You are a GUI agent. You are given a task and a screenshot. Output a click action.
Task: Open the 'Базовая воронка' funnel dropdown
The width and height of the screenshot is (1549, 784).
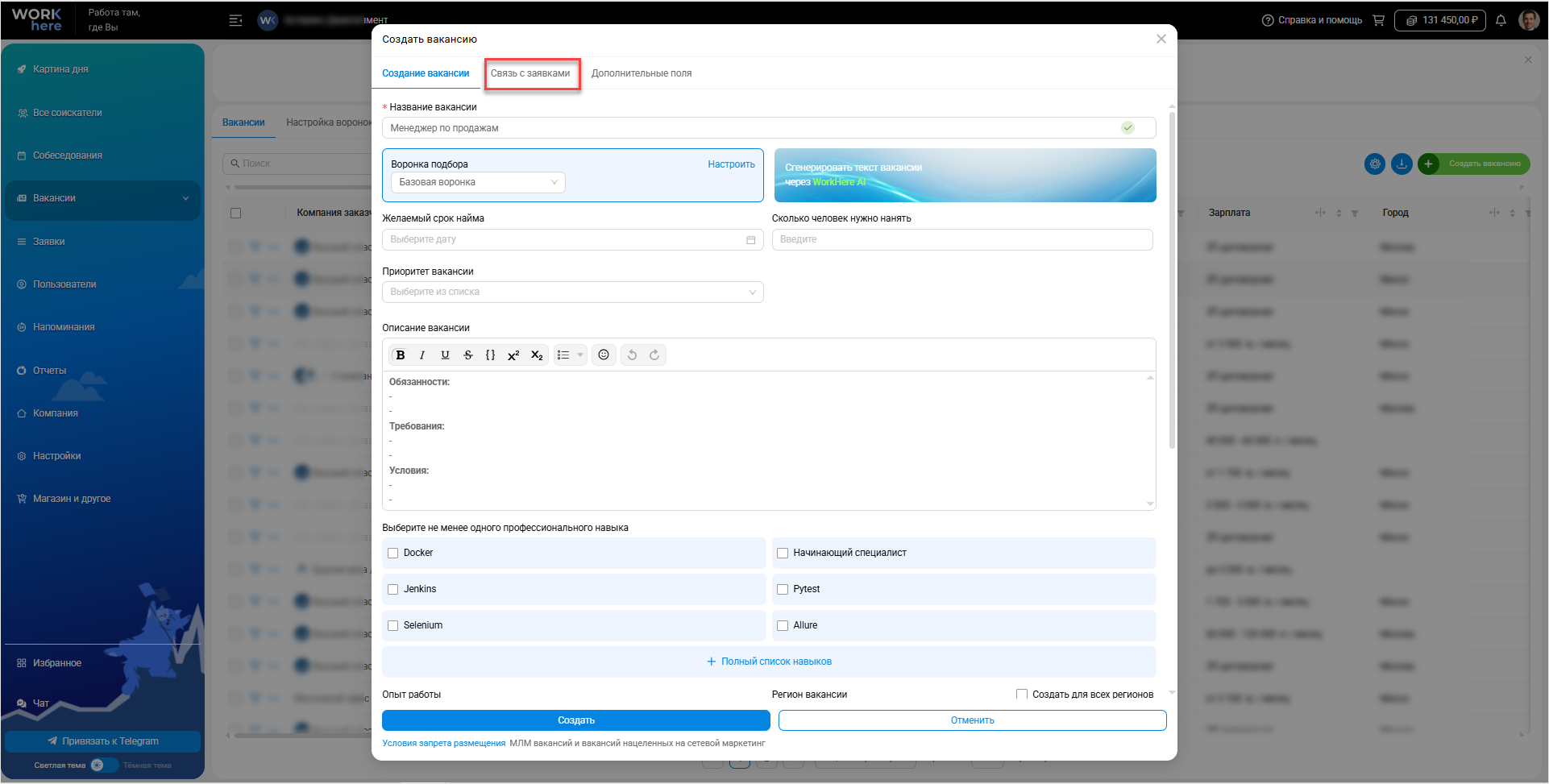point(478,183)
